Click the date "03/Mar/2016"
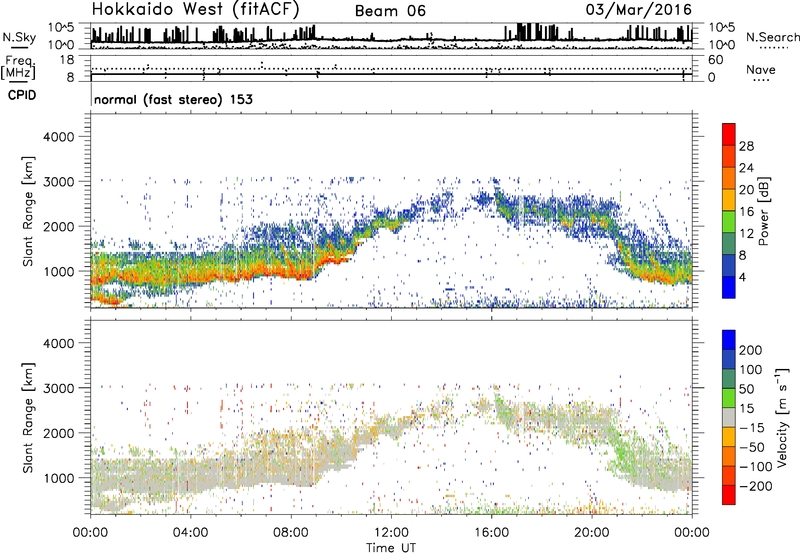Image resolution: width=800 pixels, height=554 pixels. coord(639,10)
